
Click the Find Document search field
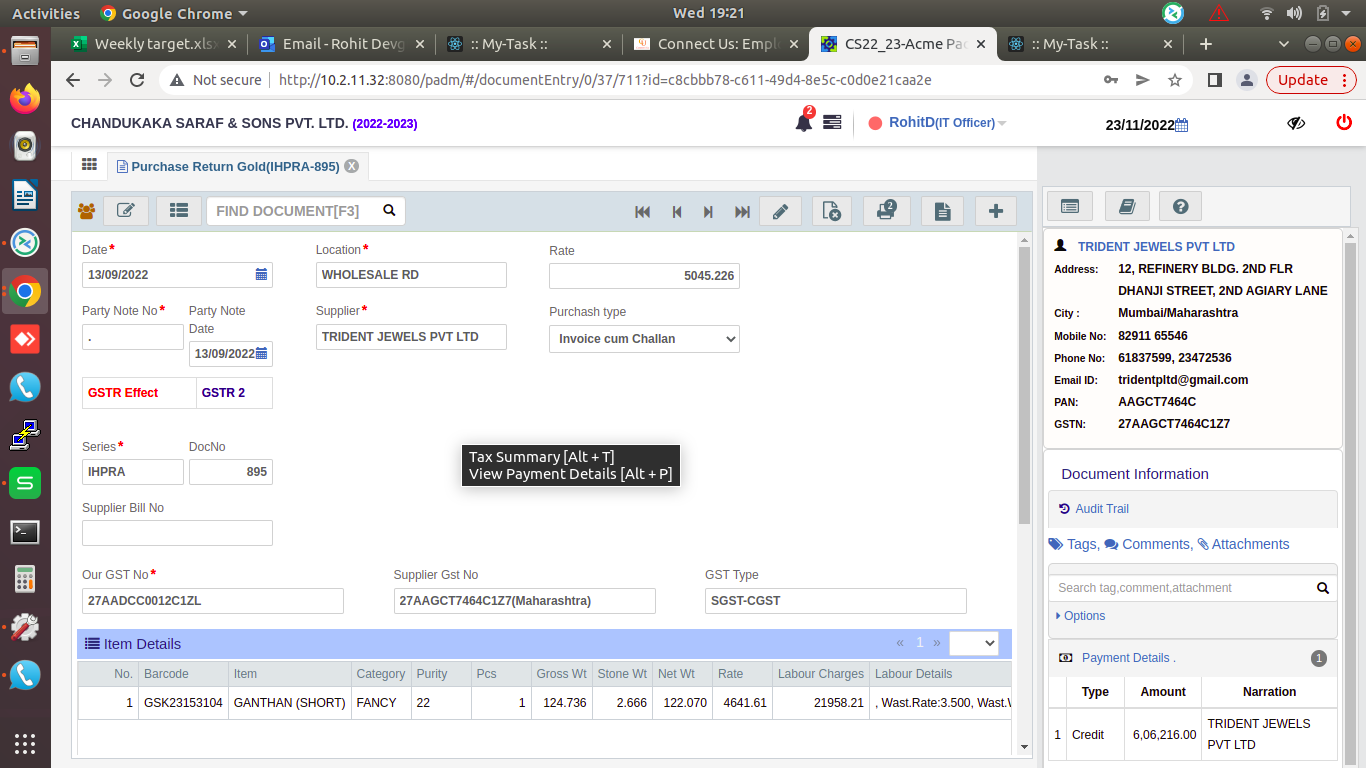[x=293, y=211]
